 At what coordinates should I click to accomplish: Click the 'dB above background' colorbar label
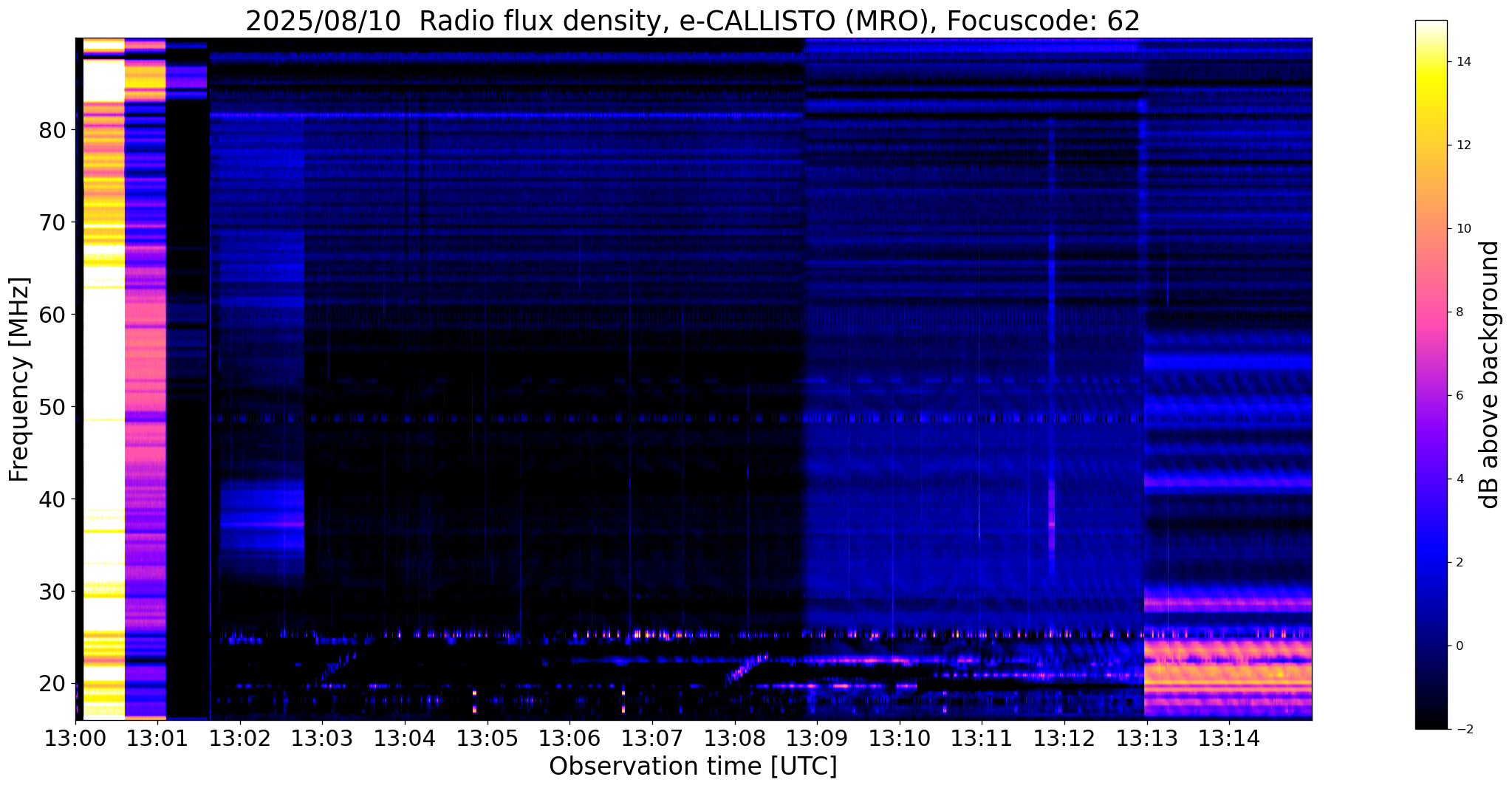coord(1491,374)
